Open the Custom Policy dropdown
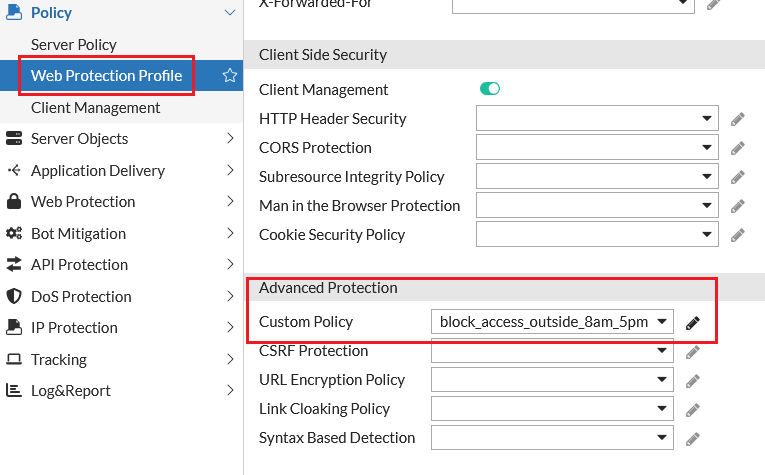765x475 pixels. coord(552,322)
